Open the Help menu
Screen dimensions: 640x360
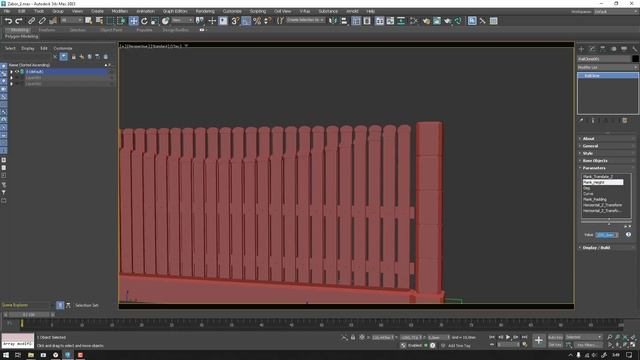[371, 11]
